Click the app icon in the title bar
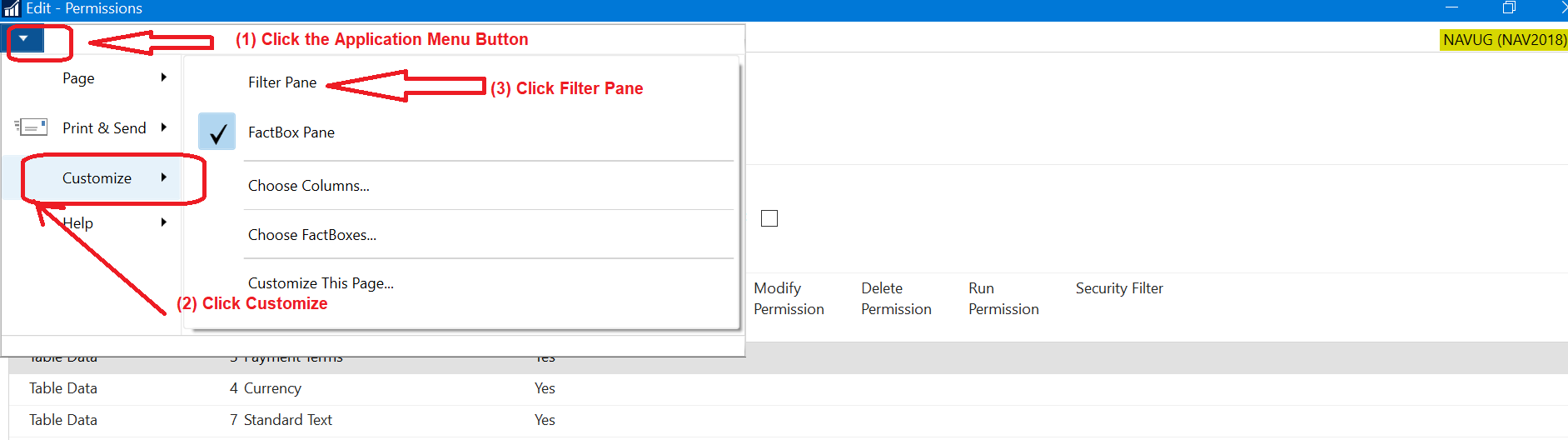The height and width of the screenshot is (440, 1568). (x=11, y=9)
